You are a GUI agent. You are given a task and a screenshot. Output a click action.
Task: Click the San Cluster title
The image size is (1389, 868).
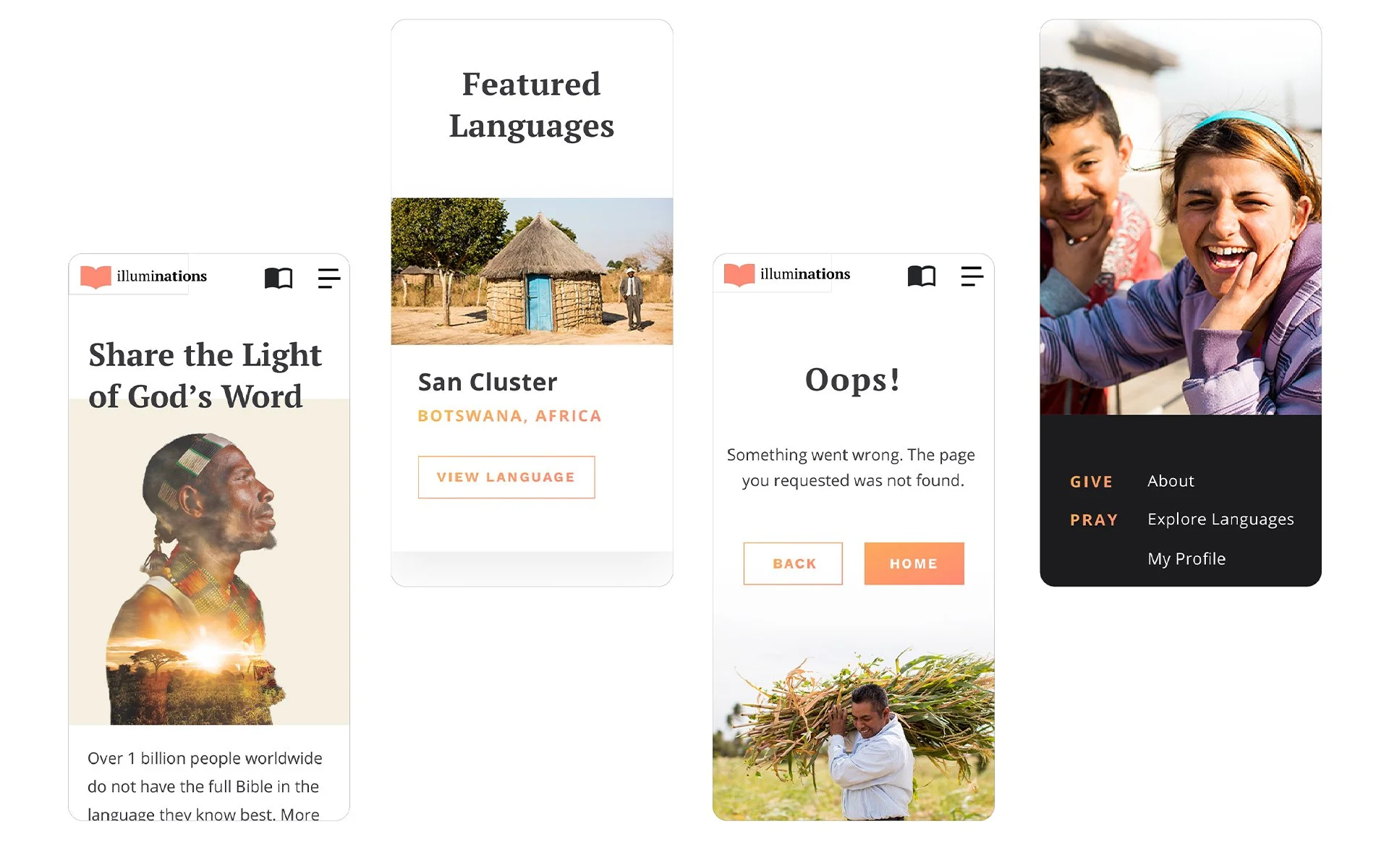click(488, 382)
